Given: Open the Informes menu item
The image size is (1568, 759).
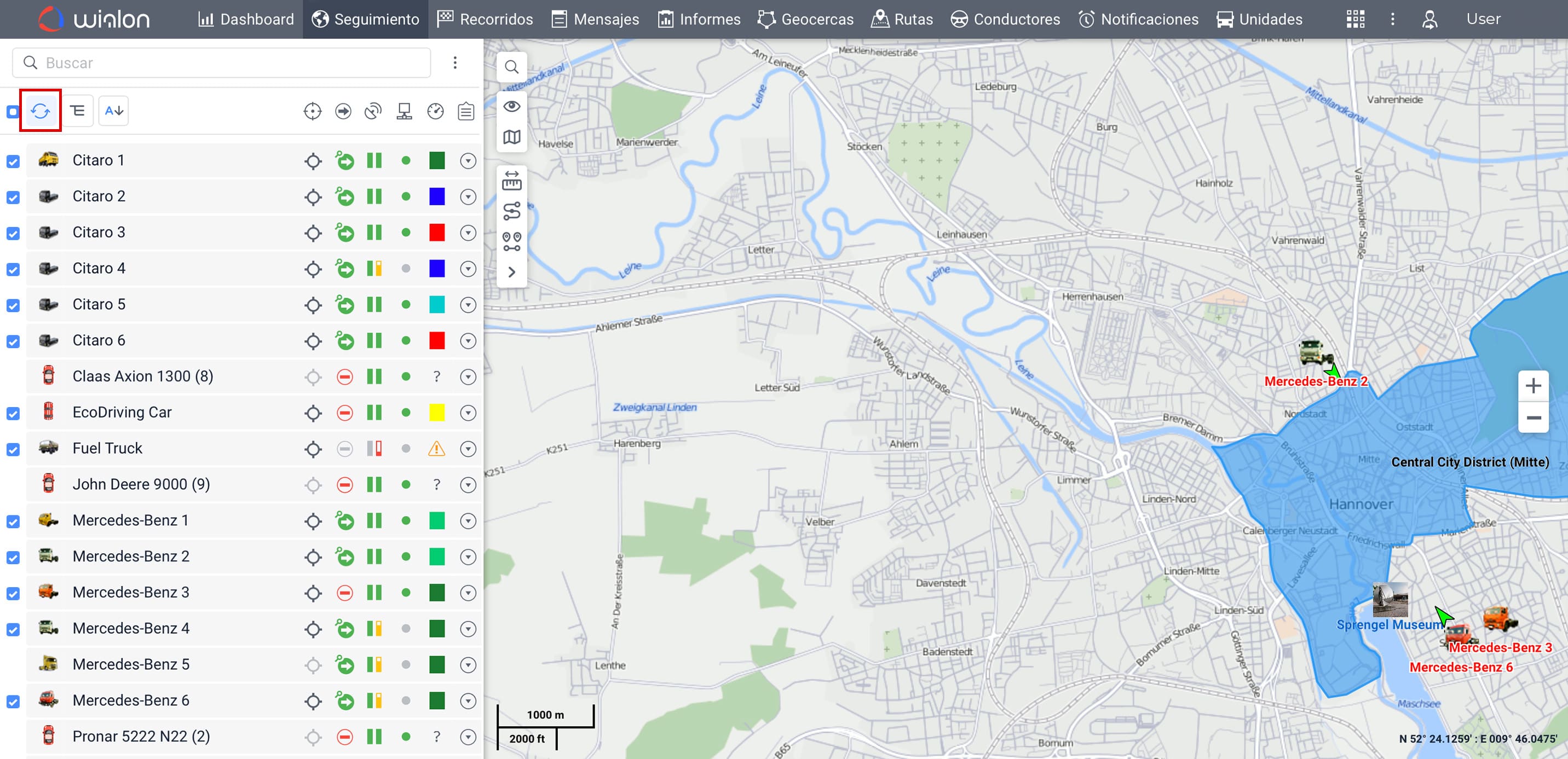Looking at the screenshot, I should pos(699,20).
